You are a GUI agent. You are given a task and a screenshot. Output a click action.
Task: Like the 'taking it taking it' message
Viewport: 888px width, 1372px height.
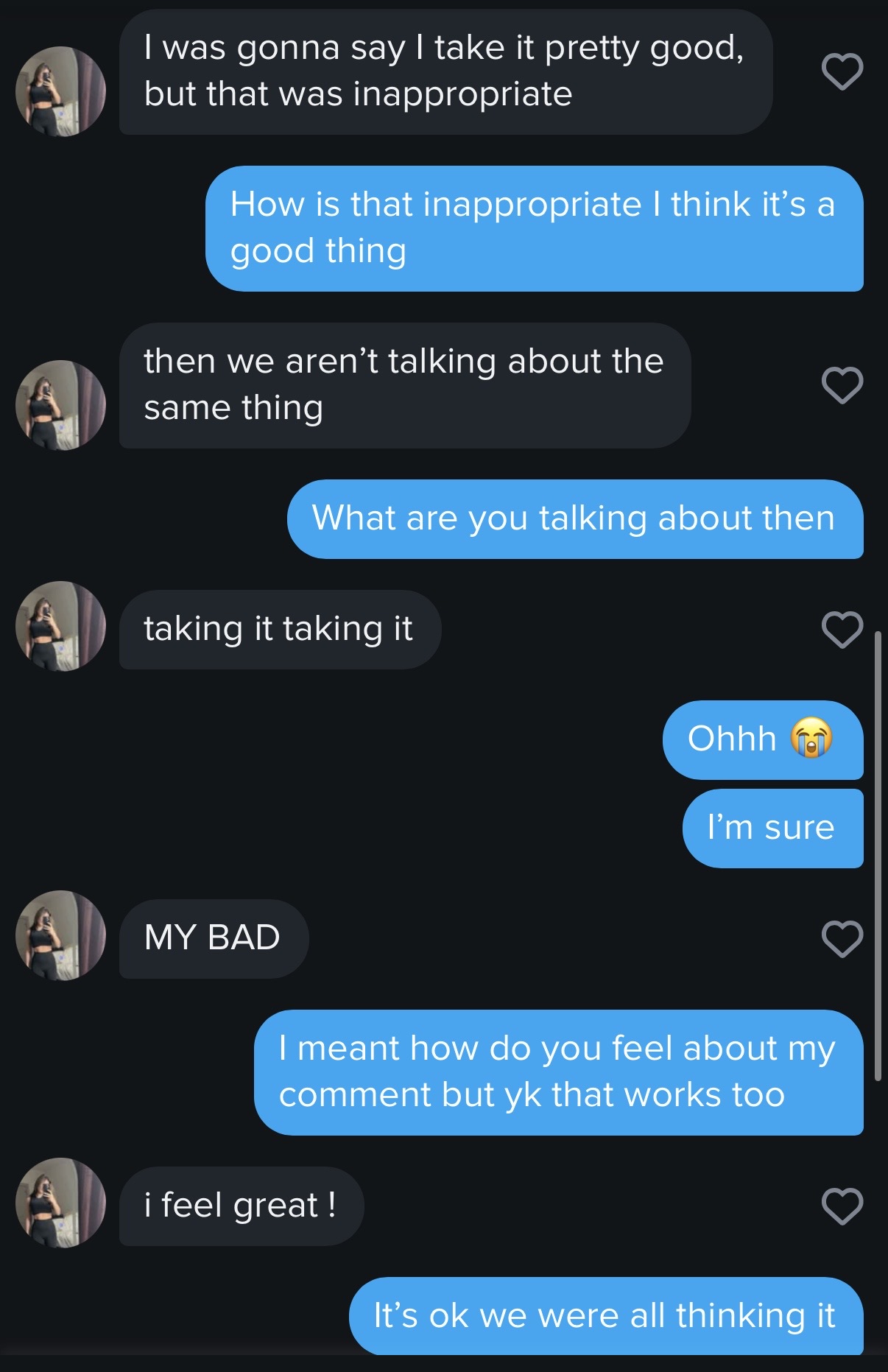pos(842,630)
